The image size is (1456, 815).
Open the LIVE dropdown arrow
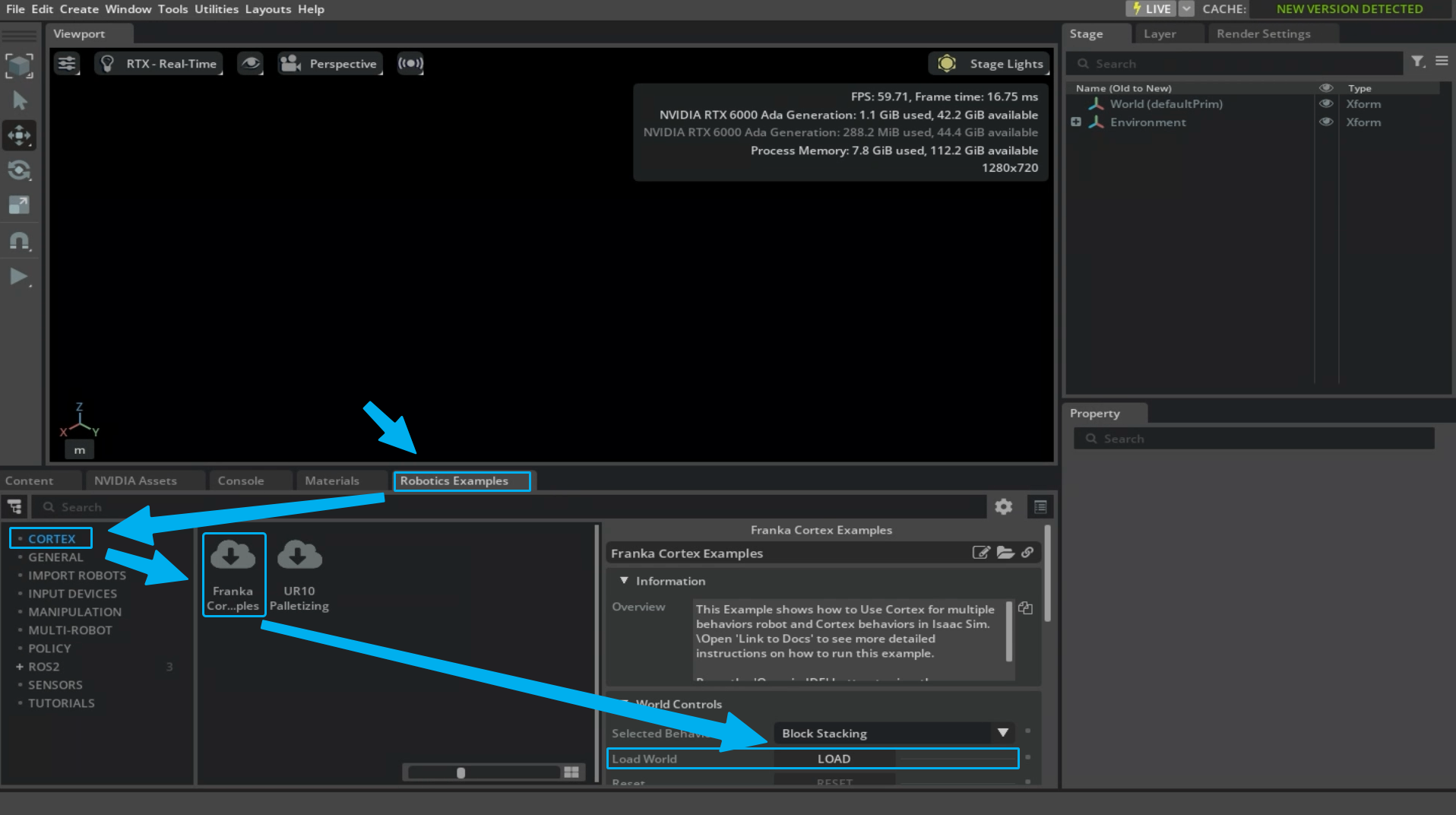pos(1186,9)
